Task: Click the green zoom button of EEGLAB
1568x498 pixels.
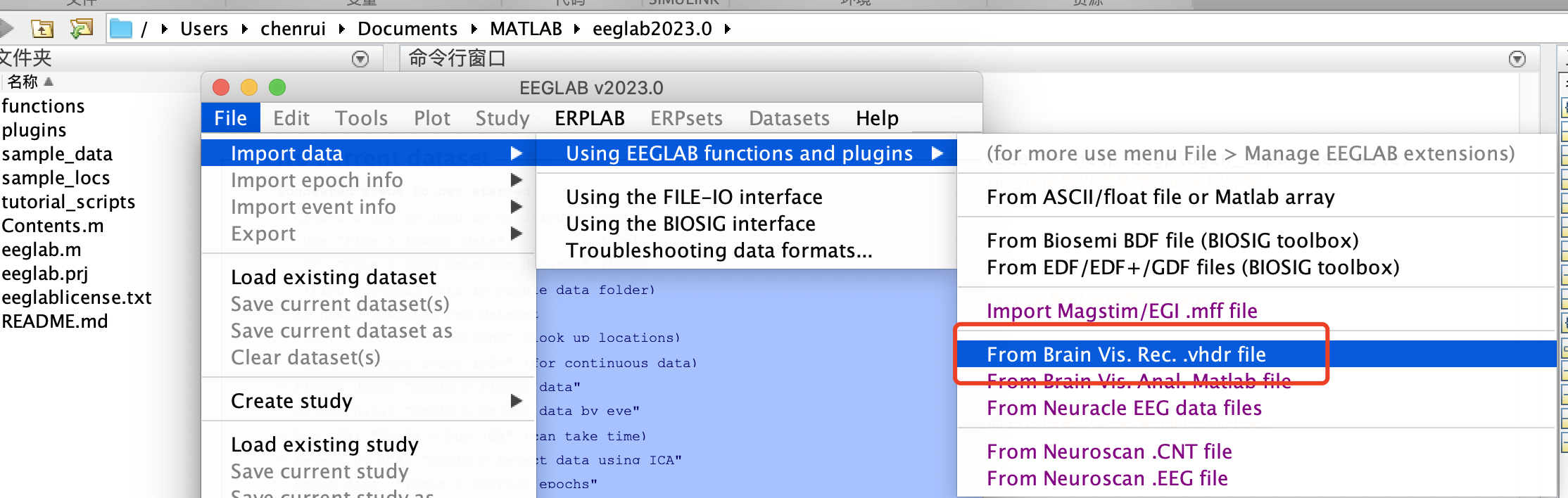Action: point(277,87)
